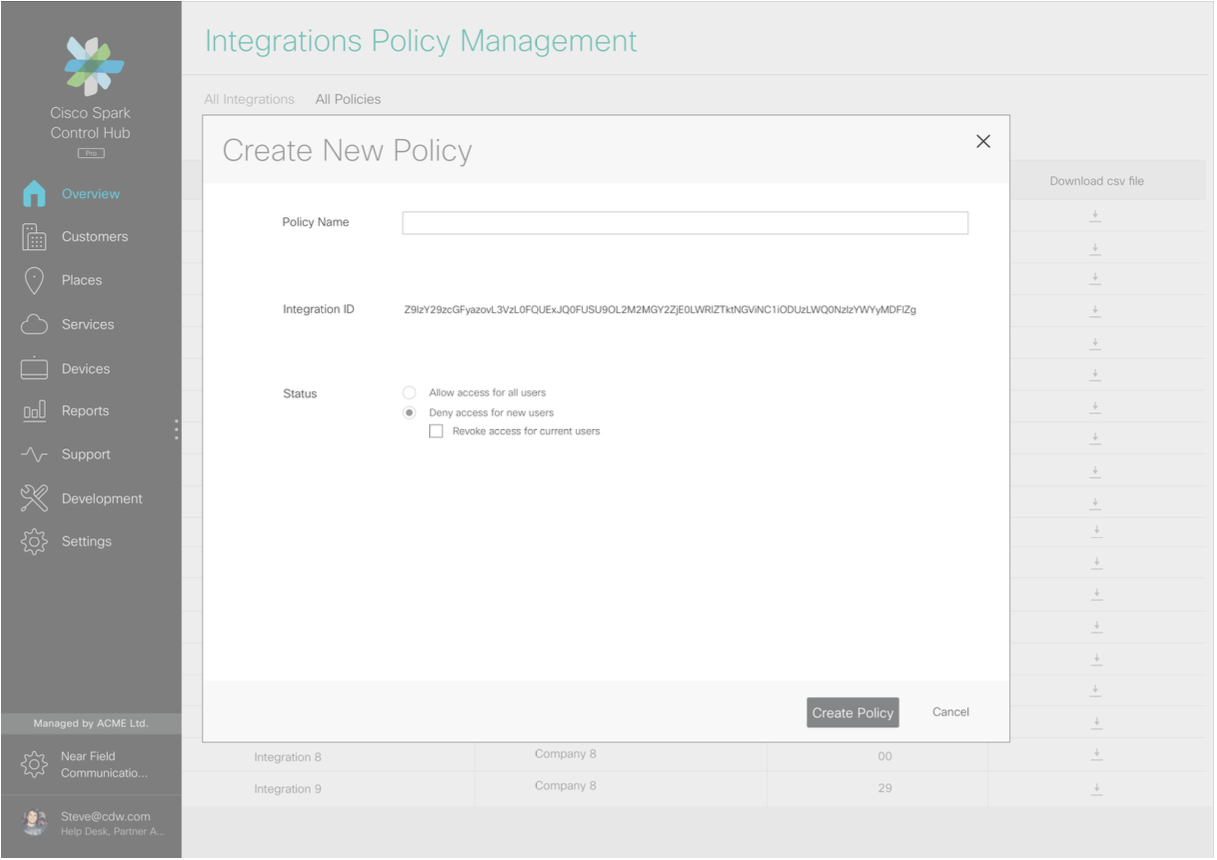Click the Devices monitor icon
1217x860 pixels.
coord(34,369)
